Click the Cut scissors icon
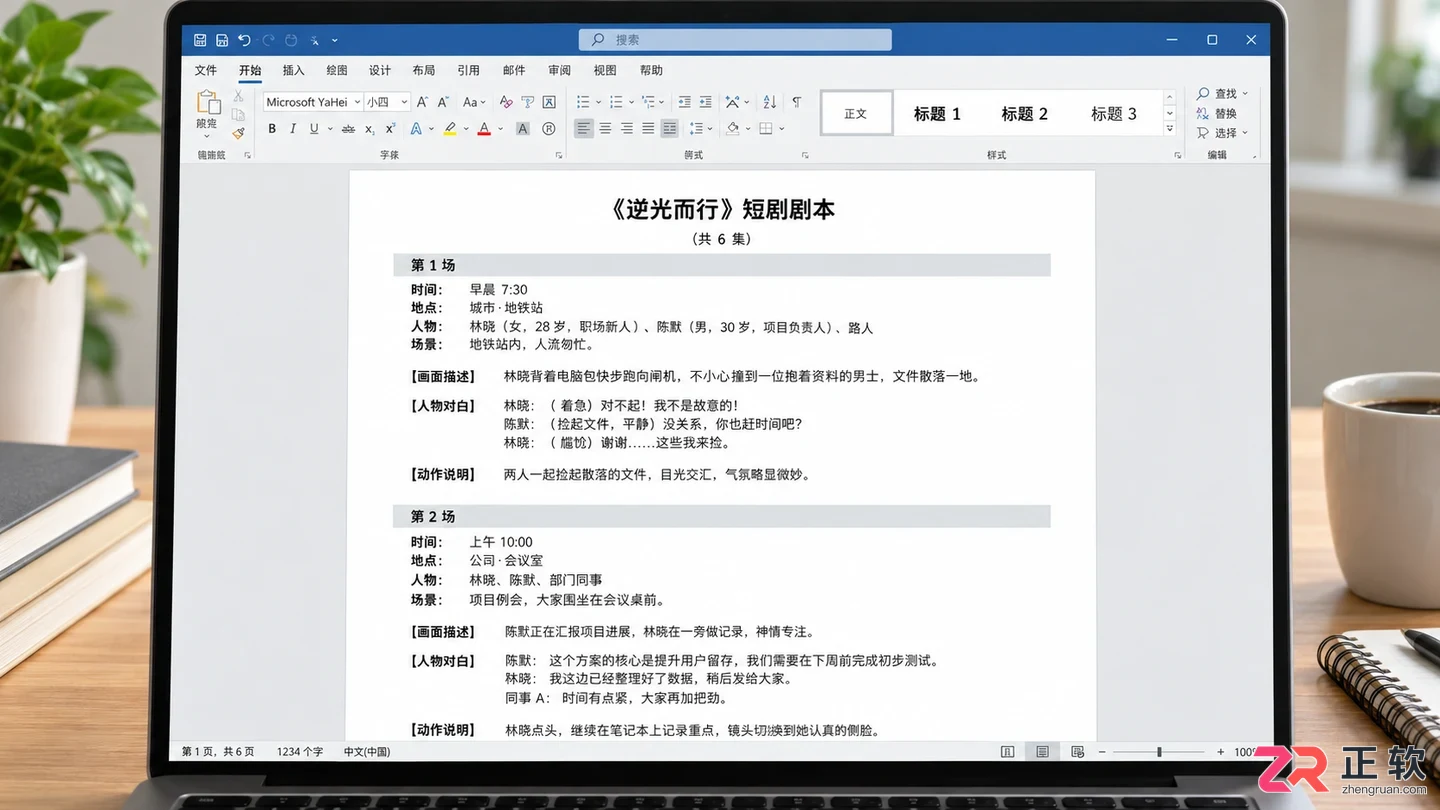Viewport: 1440px width, 810px height. click(x=238, y=96)
